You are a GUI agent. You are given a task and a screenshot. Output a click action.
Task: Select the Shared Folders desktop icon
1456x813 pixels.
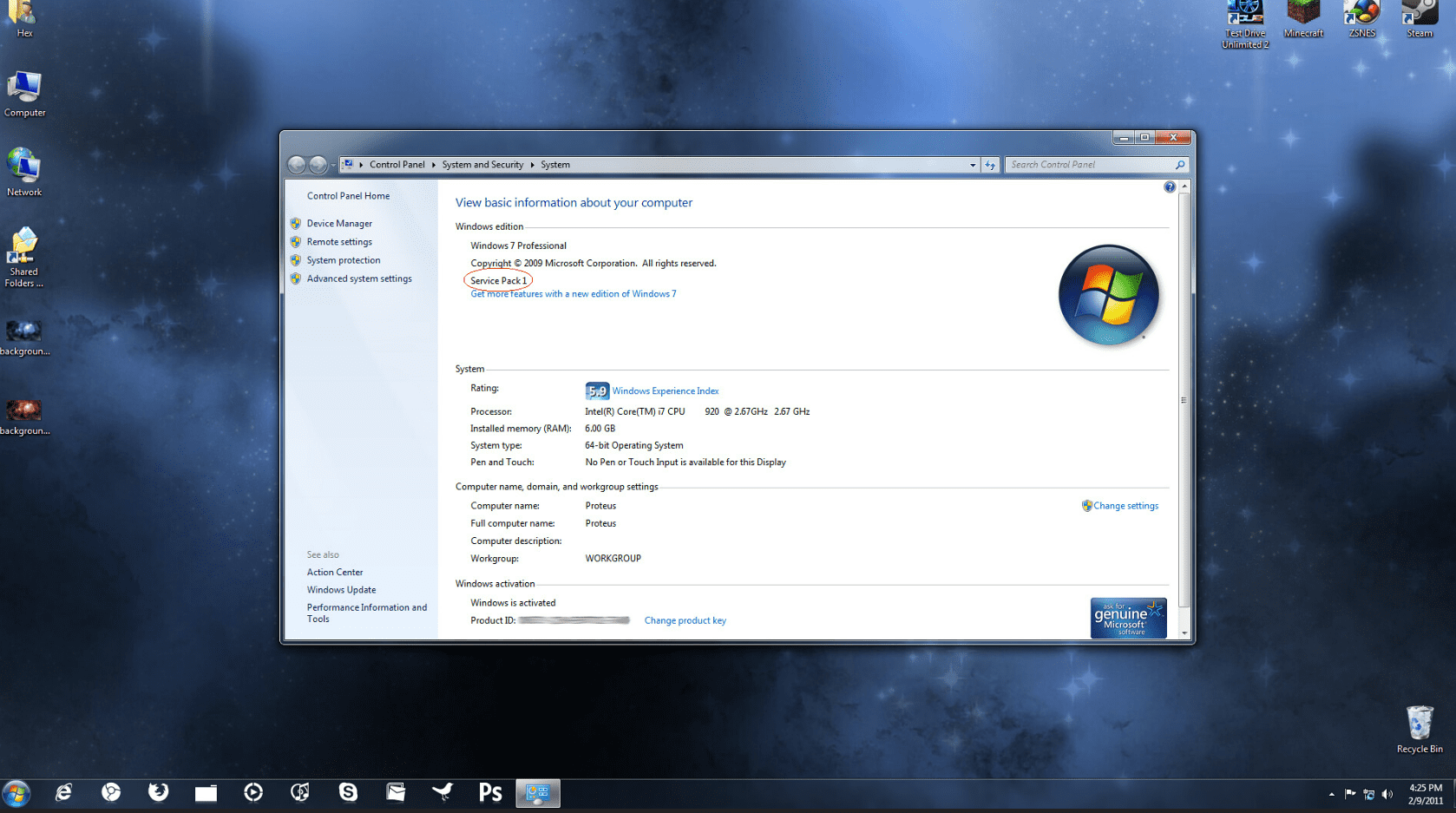(23, 258)
